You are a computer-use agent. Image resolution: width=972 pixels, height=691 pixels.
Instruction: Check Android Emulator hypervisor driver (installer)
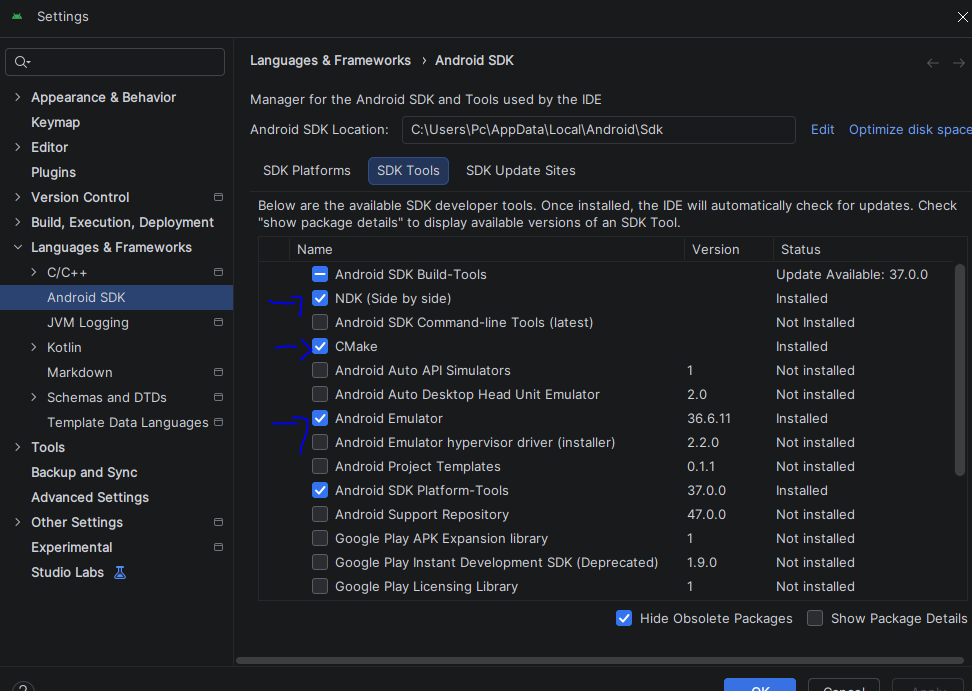coord(320,442)
